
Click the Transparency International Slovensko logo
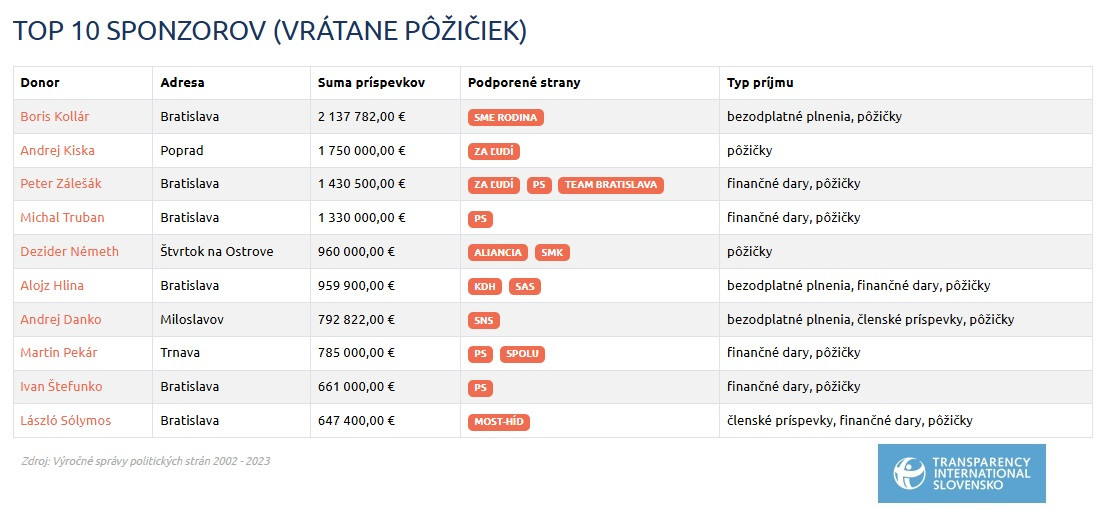(x=961, y=473)
